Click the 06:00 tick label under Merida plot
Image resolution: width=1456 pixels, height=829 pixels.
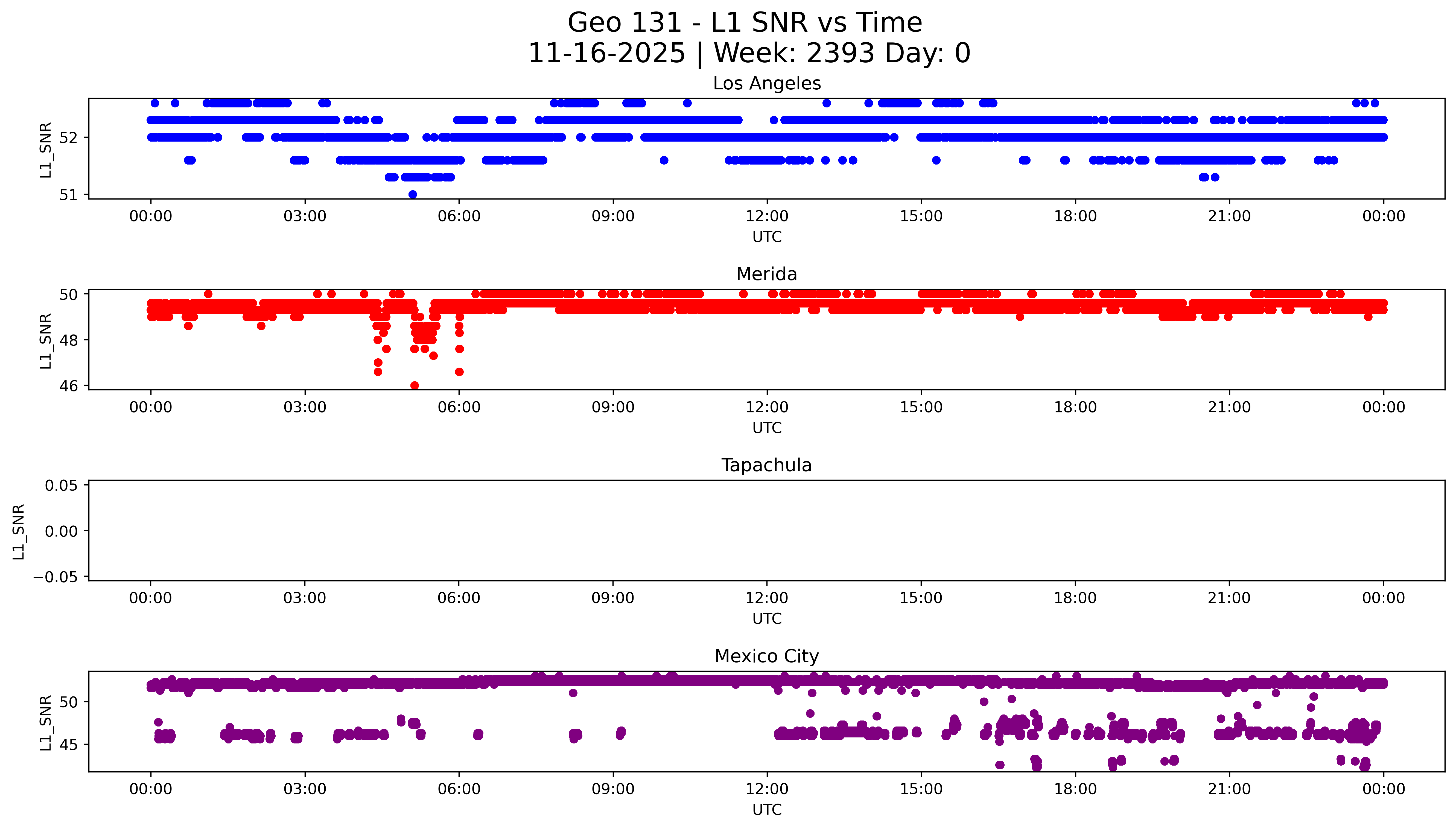(x=459, y=407)
